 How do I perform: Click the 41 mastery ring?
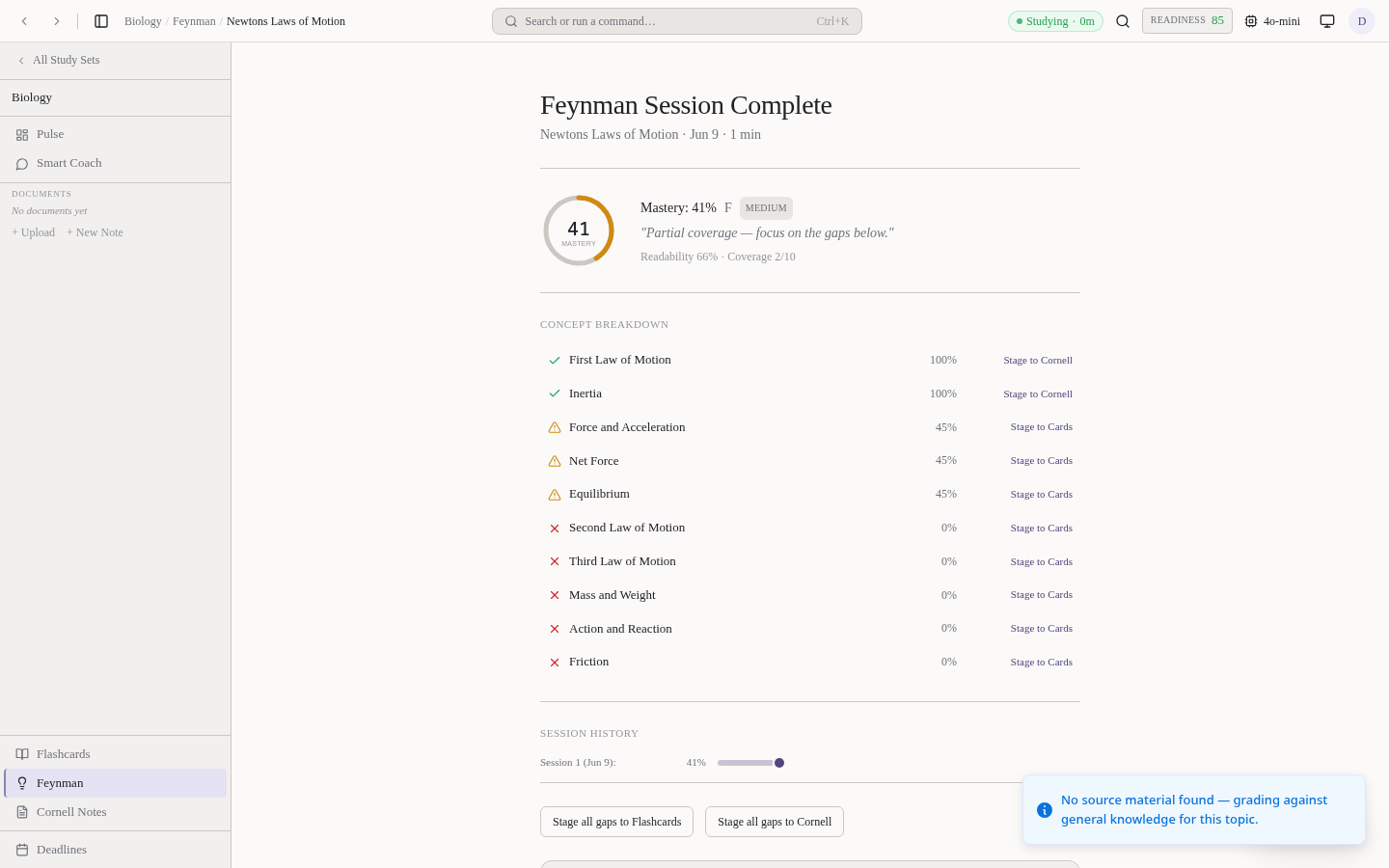[x=579, y=231]
